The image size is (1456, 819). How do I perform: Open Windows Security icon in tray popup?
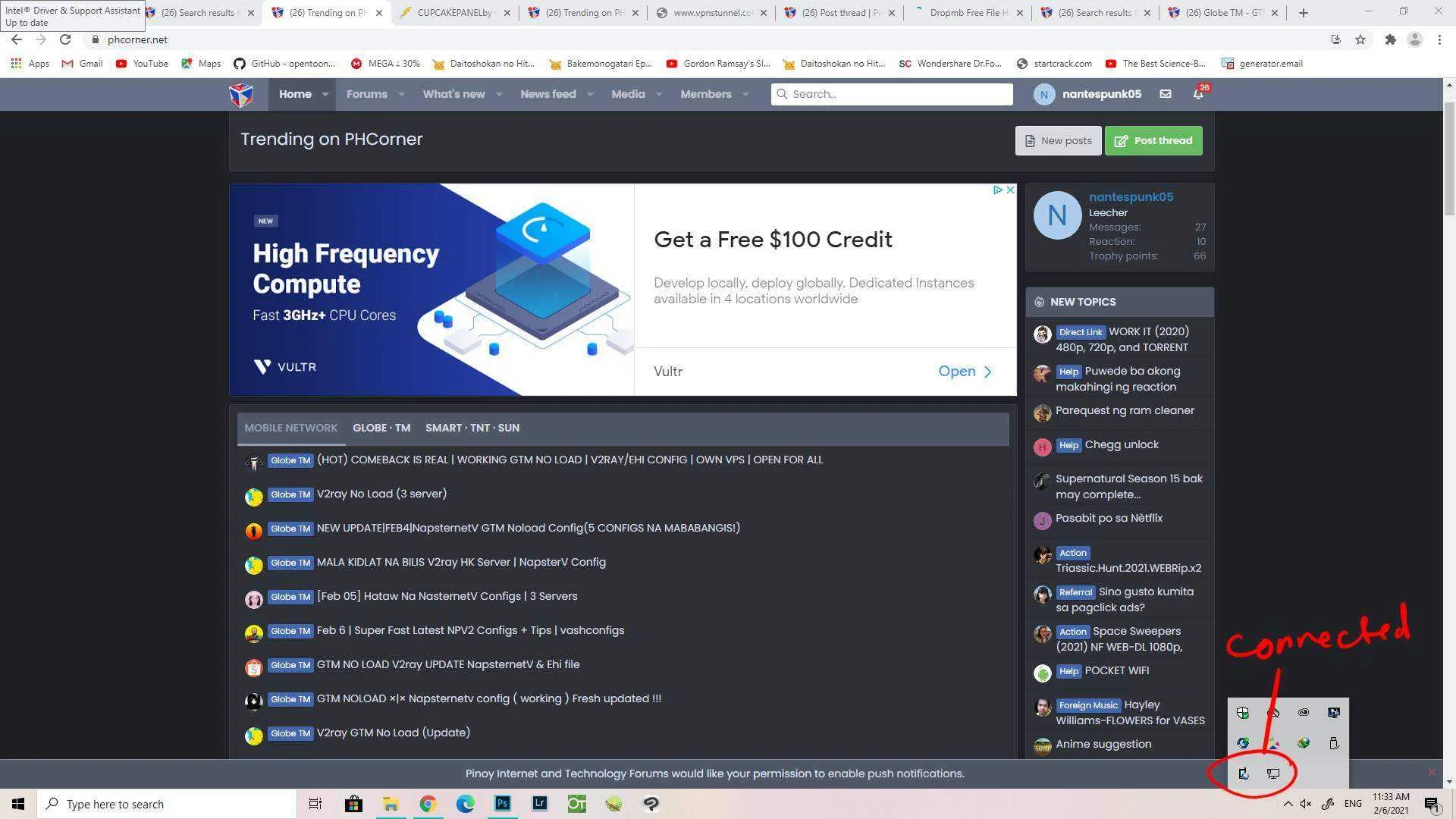tap(1243, 712)
